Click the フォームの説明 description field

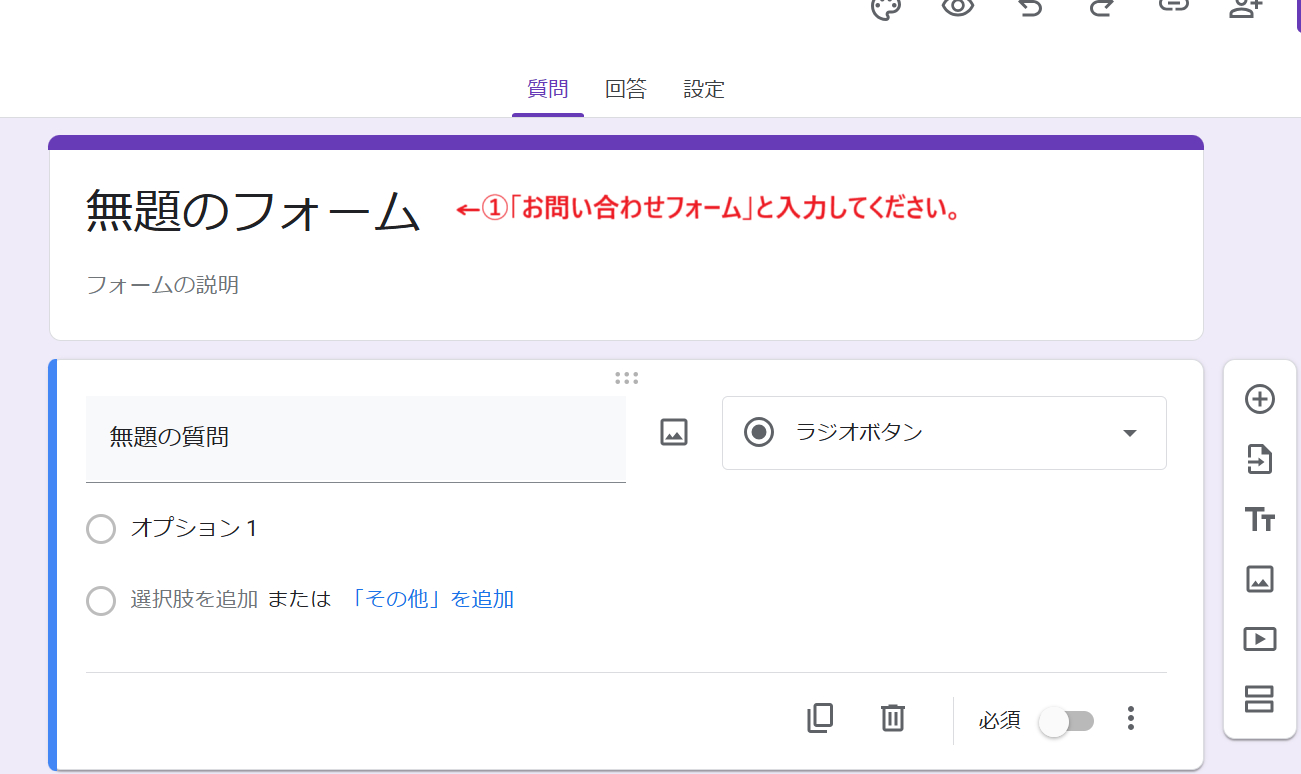[162, 285]
